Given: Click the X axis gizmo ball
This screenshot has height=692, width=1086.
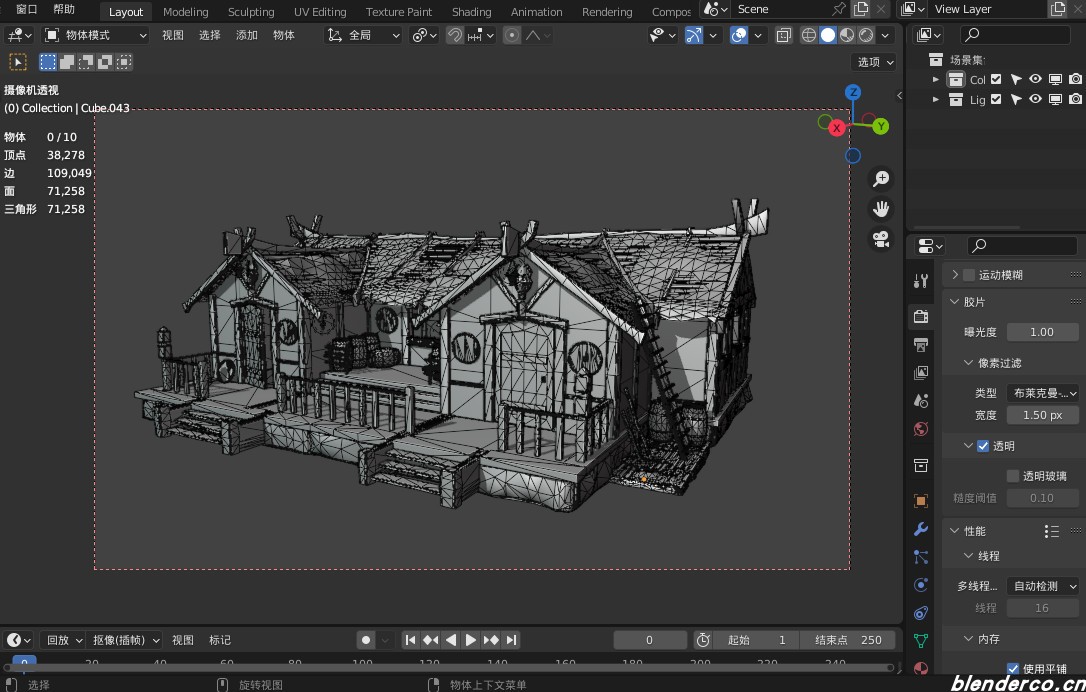Looking at the screenshot, I should click(x=837, y=127).
